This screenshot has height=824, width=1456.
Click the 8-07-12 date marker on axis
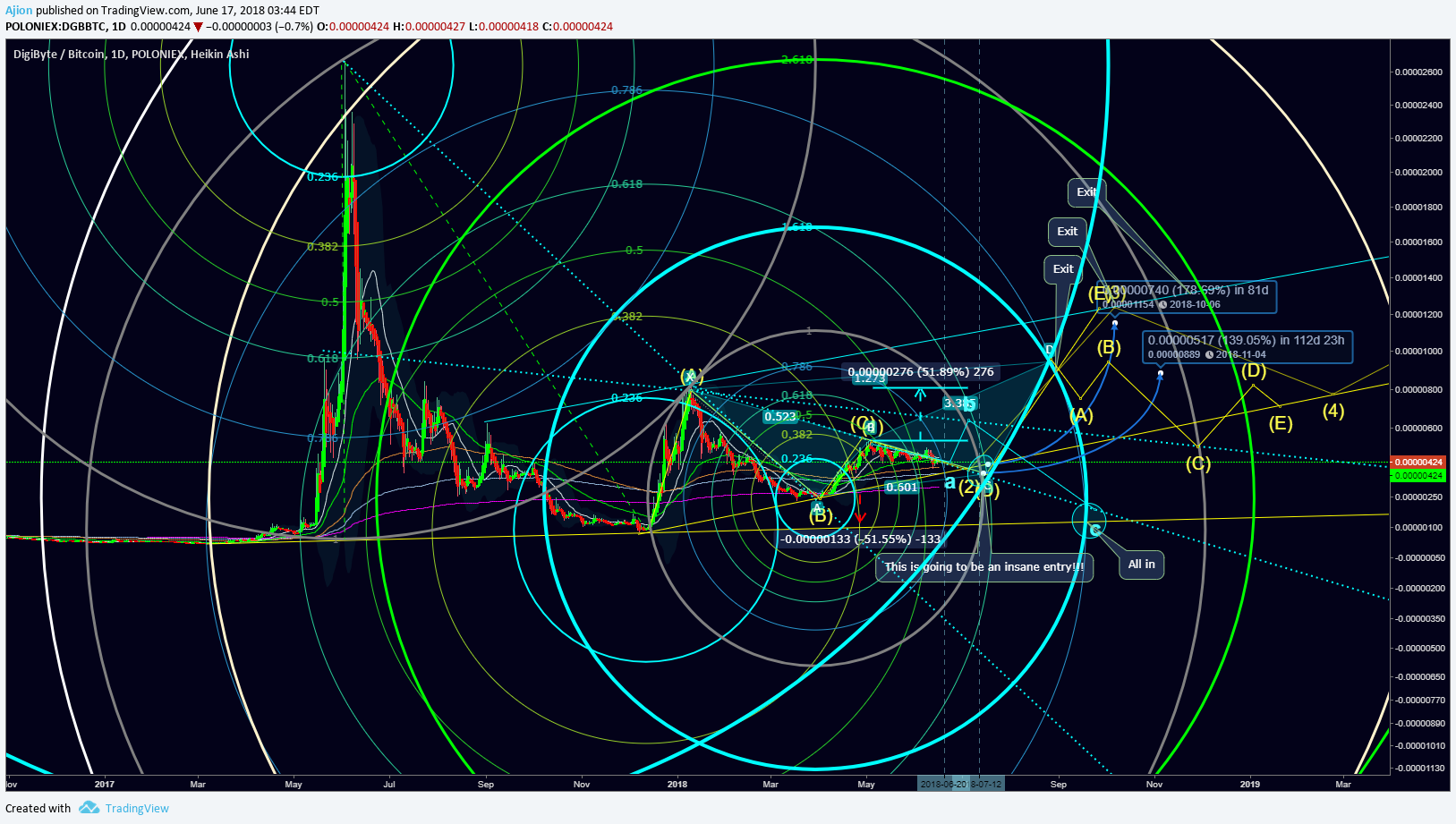pyautogui.click(x=986, y=784)
